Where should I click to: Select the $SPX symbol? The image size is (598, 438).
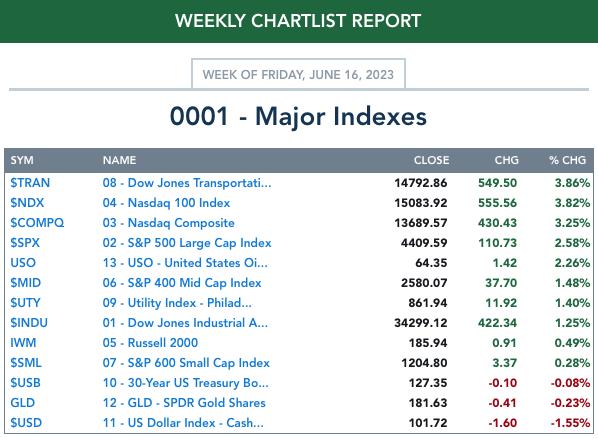click(25, 243)
